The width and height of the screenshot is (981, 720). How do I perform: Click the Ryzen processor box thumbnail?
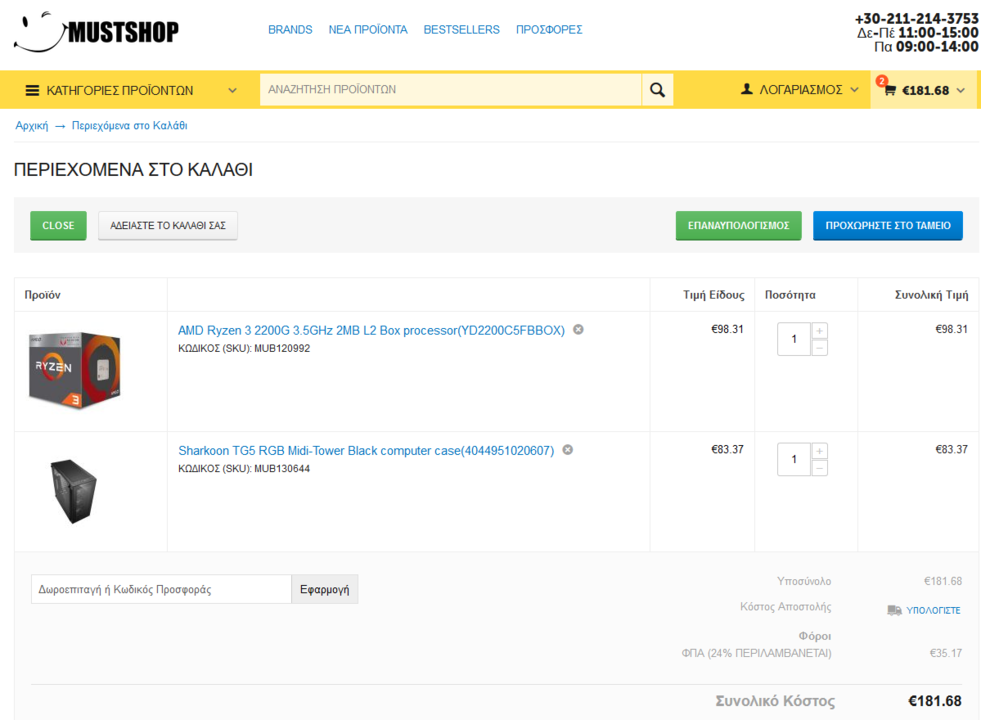tap(74, 370)
